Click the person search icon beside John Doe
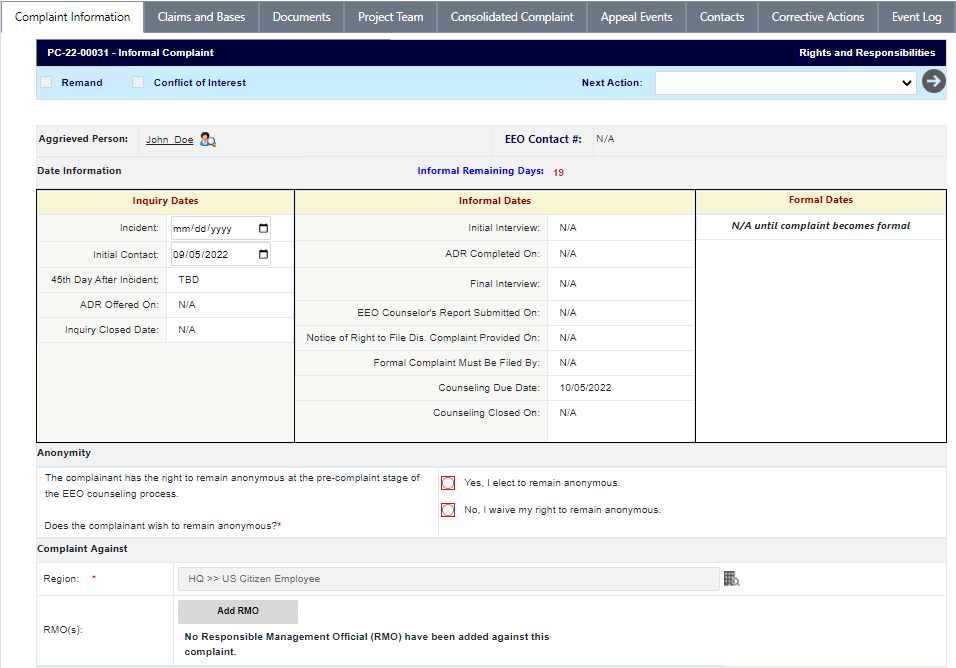956x668 pixels. point(208,140)
